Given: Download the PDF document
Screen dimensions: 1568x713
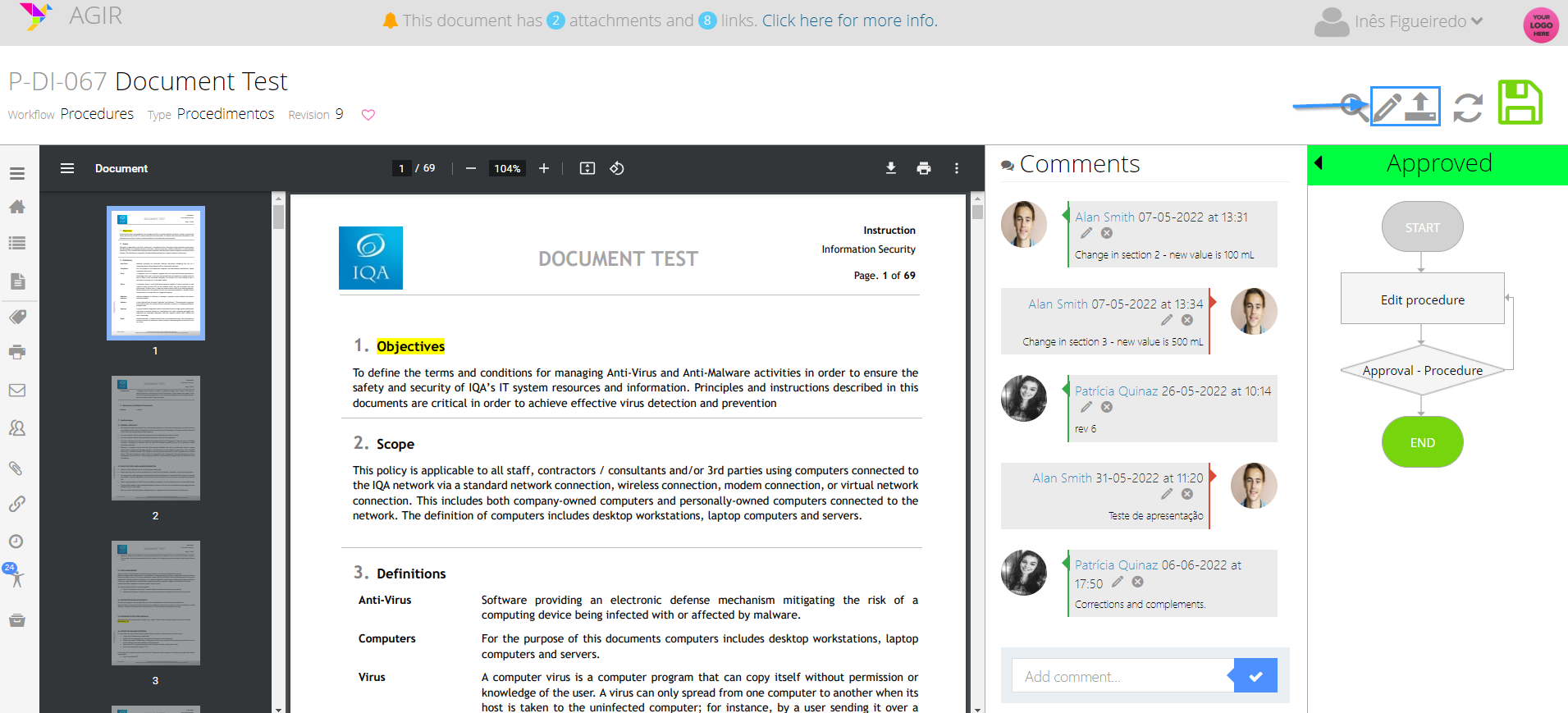Looking at the screenshot, I should click(891, 168).
